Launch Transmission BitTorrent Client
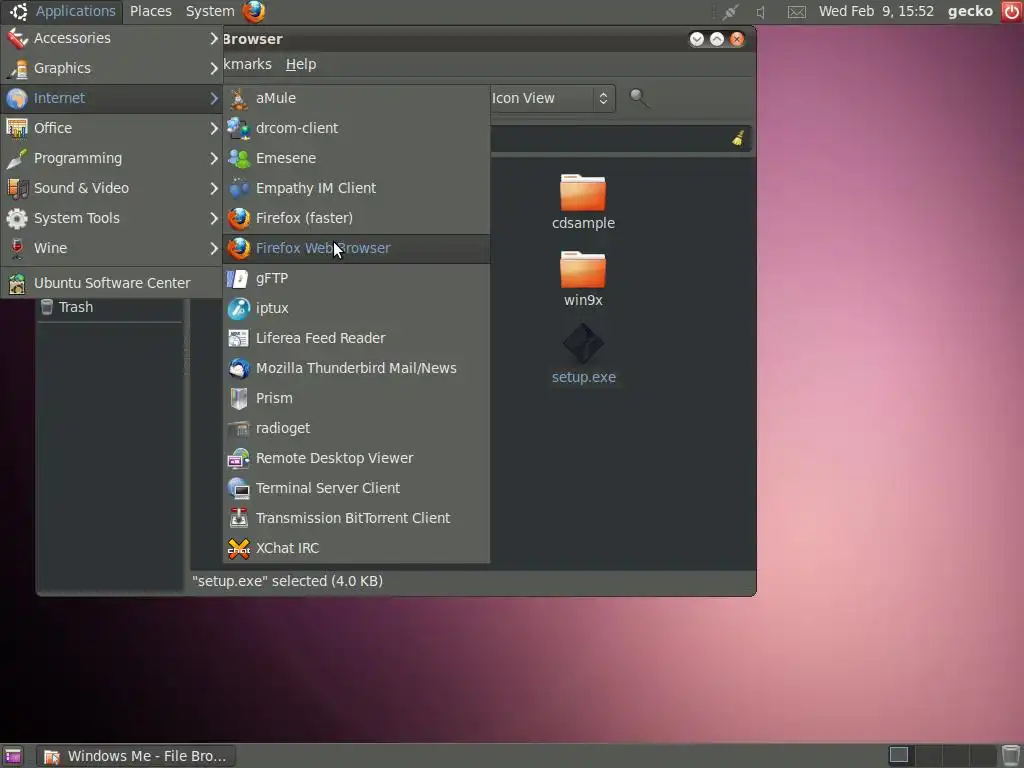 [356, 519]
